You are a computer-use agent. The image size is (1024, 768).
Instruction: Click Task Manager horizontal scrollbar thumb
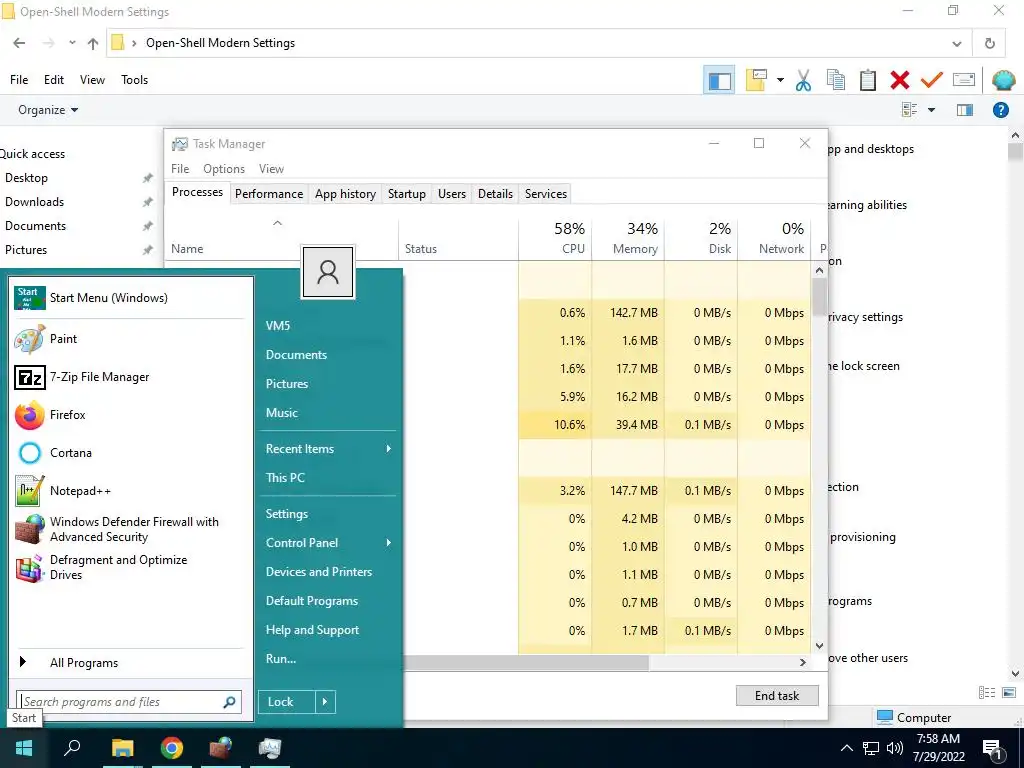point(526,662)
